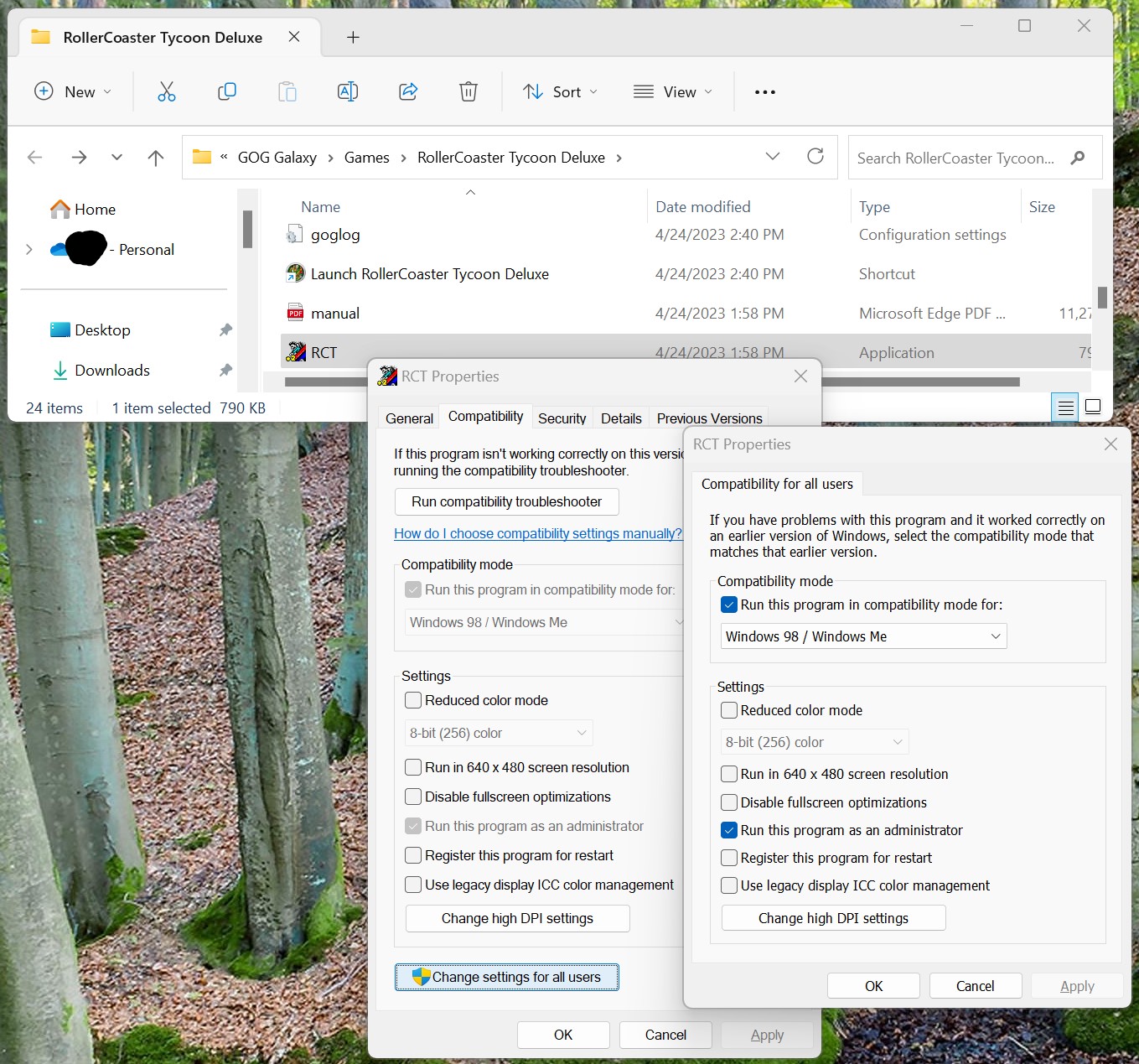The height and width of the screenshot is (1064, 1139).
Task: Open Downloads in navigation pane
Action: tap(101, 370)
